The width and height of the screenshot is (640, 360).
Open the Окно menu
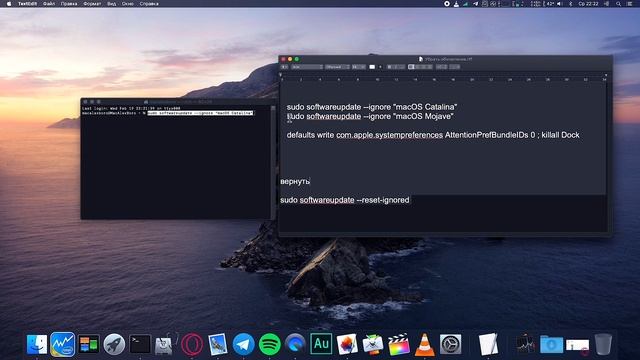[128, 4]
